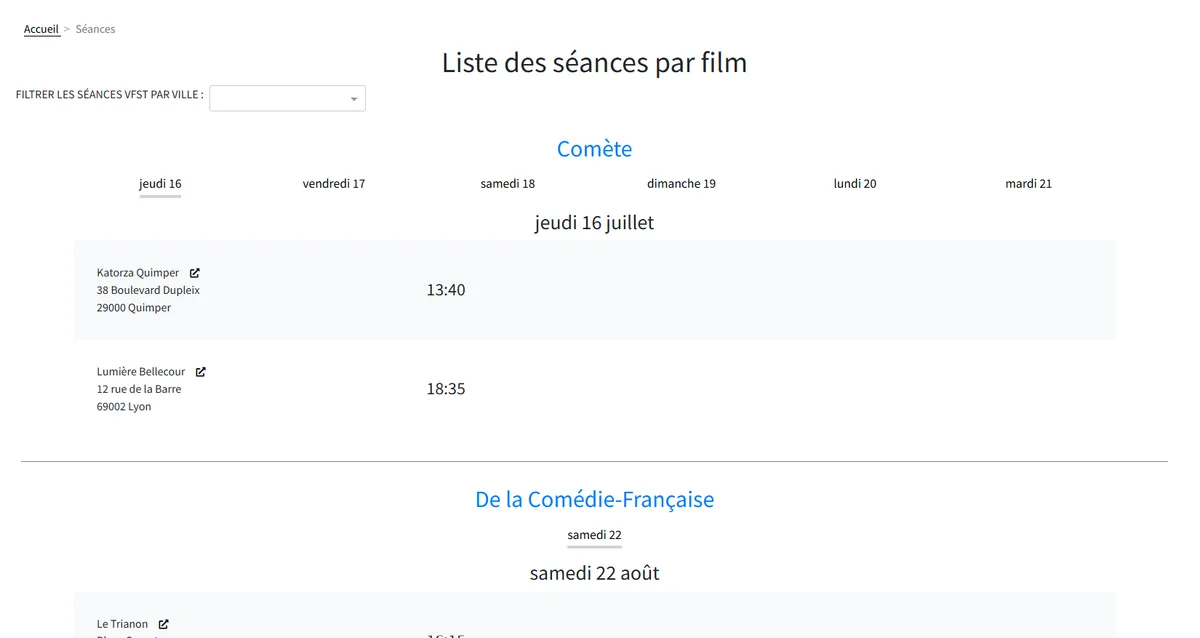Click the address 12 rue de la Barre

(x=139, y=389)
